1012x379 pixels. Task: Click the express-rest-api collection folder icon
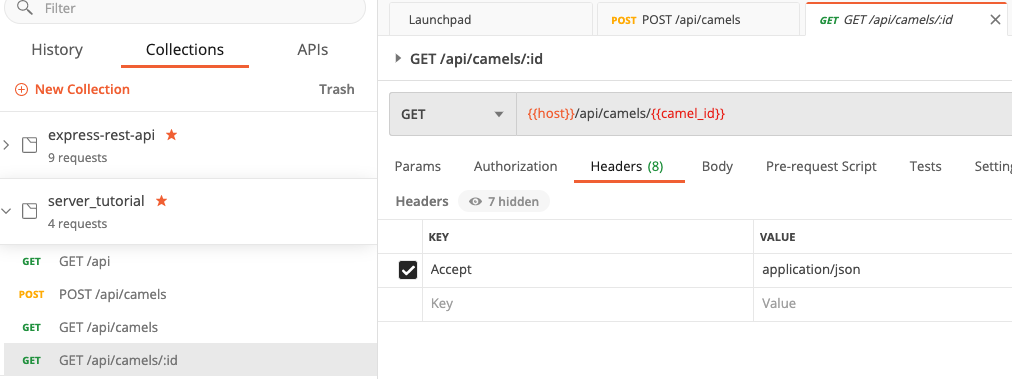point(30,145)
